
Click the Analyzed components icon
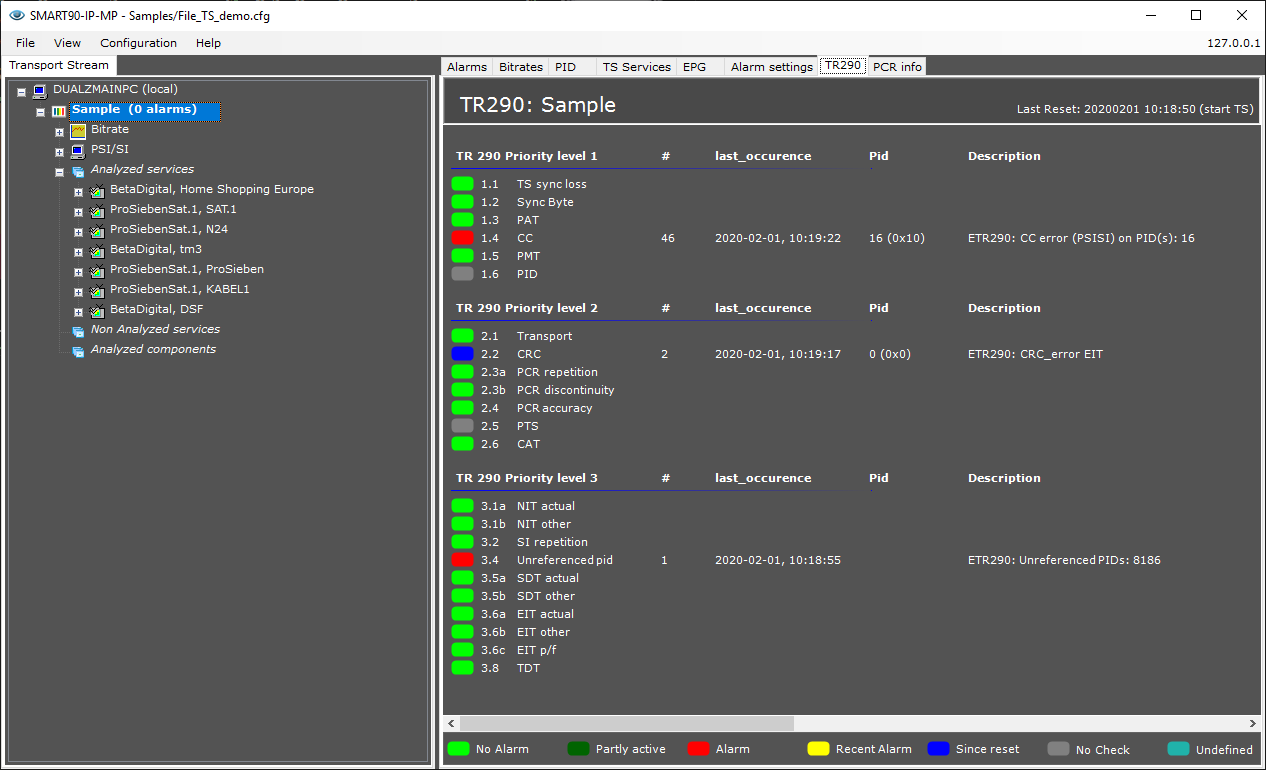point(78,351)
